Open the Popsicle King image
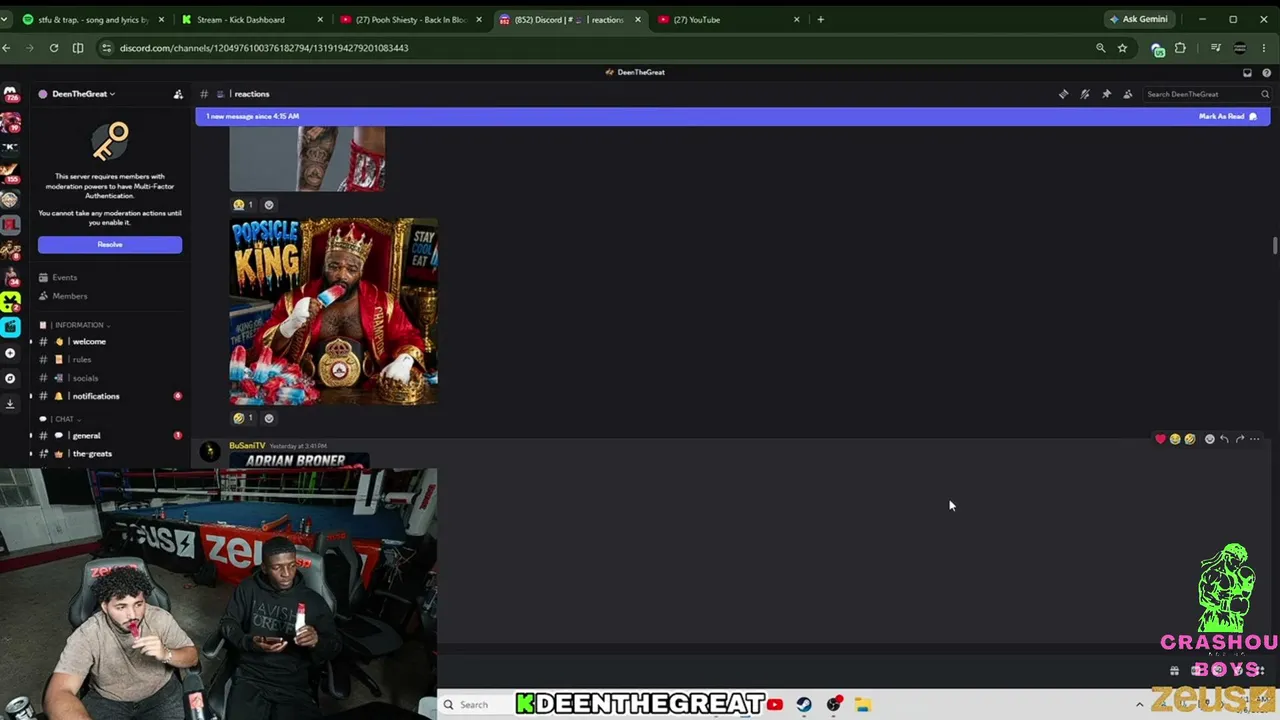Image resolution: width=1280 pixels, height=720 pixels. pyautogui.click(x=333, y=312)
